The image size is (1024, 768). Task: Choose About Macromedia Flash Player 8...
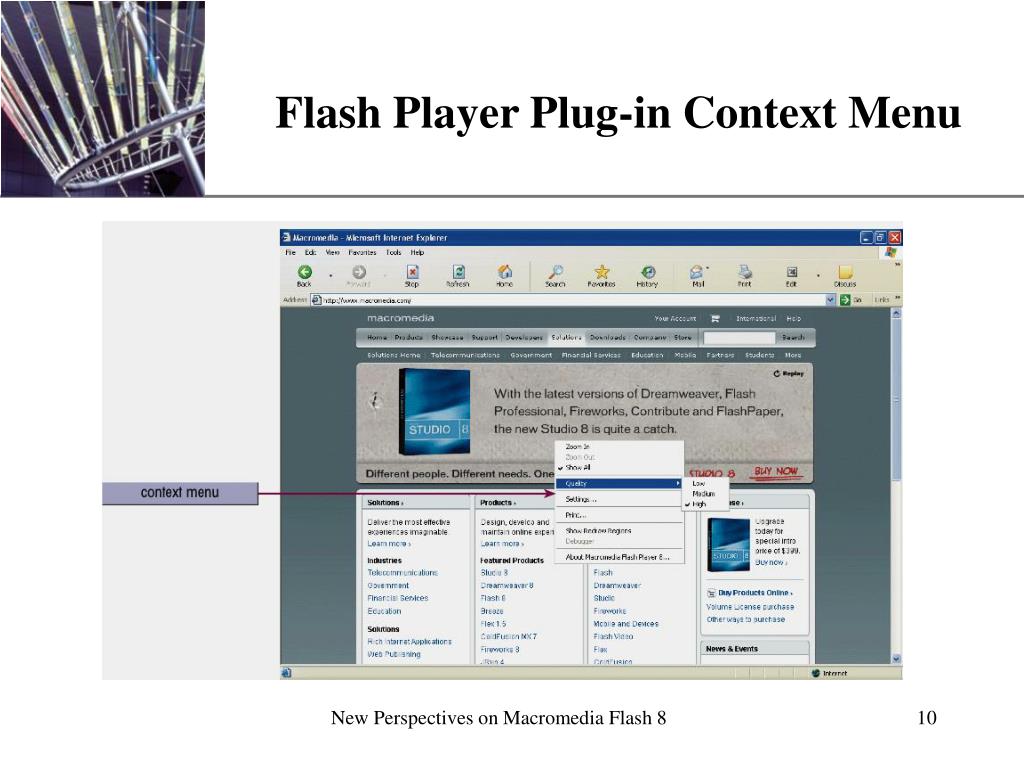click(x=617, y=557)
